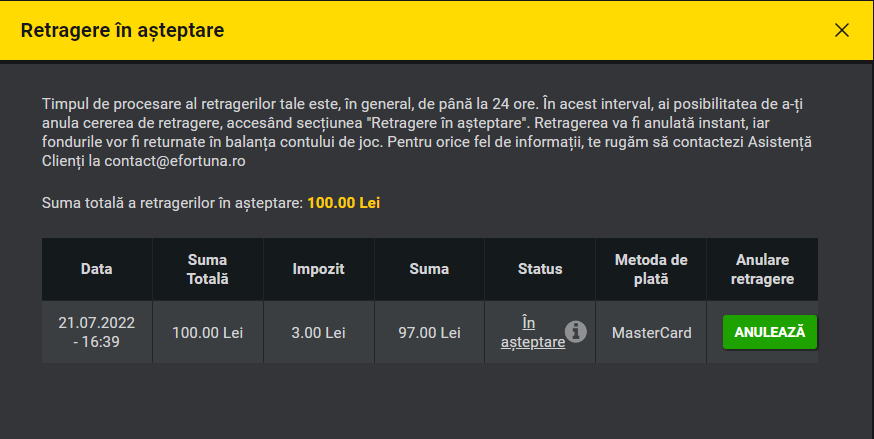The image size is (874, 439).
Task: Click the Impozit column header
Action: pyautogui.click(x=318, y=268)
